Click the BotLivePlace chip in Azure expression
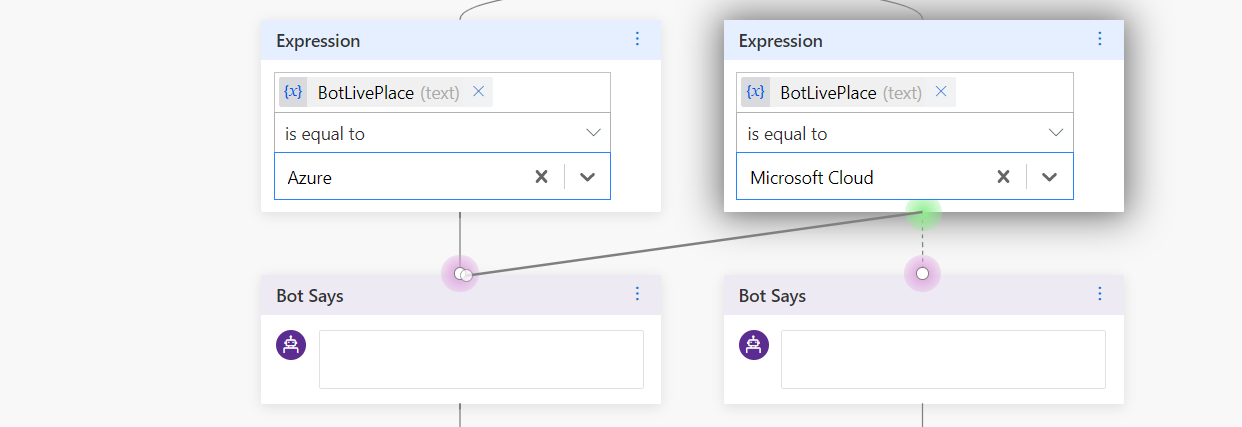Viewport: 1242px width, 427px height. click(386, 92)
